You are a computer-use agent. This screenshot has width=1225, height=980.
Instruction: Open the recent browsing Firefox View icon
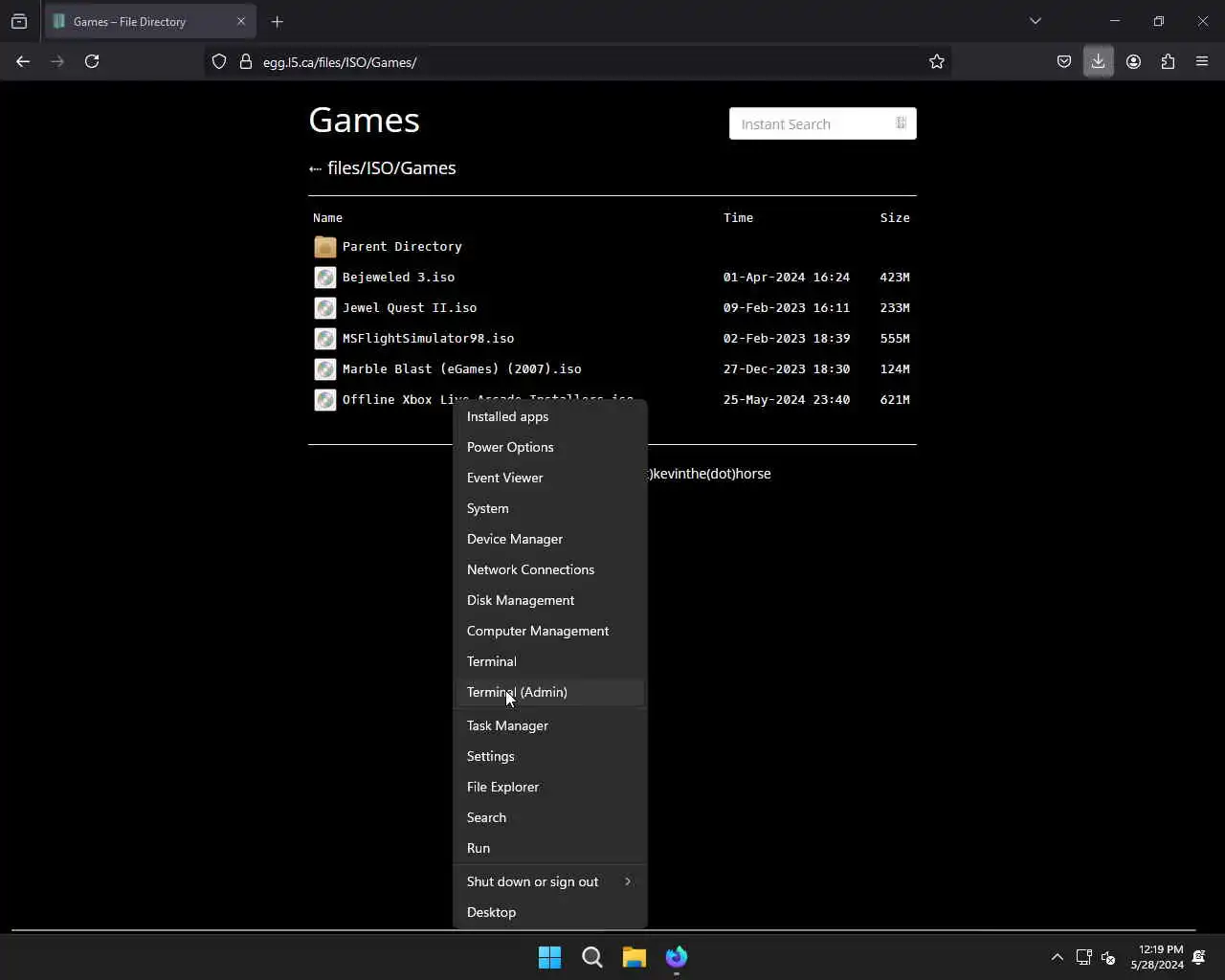(19, 21)
